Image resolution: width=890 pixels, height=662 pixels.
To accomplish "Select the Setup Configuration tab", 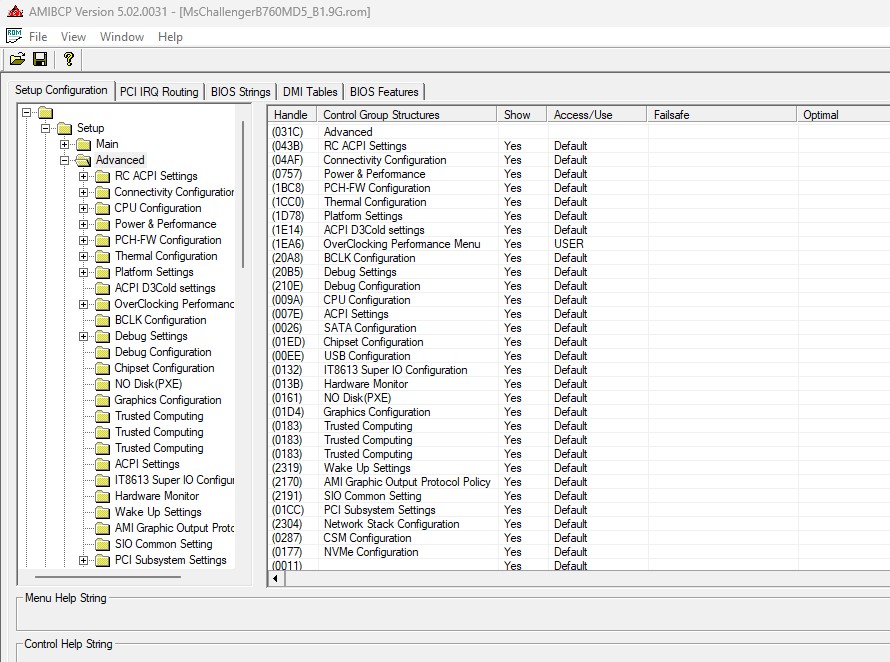I will tap(61, 90).
